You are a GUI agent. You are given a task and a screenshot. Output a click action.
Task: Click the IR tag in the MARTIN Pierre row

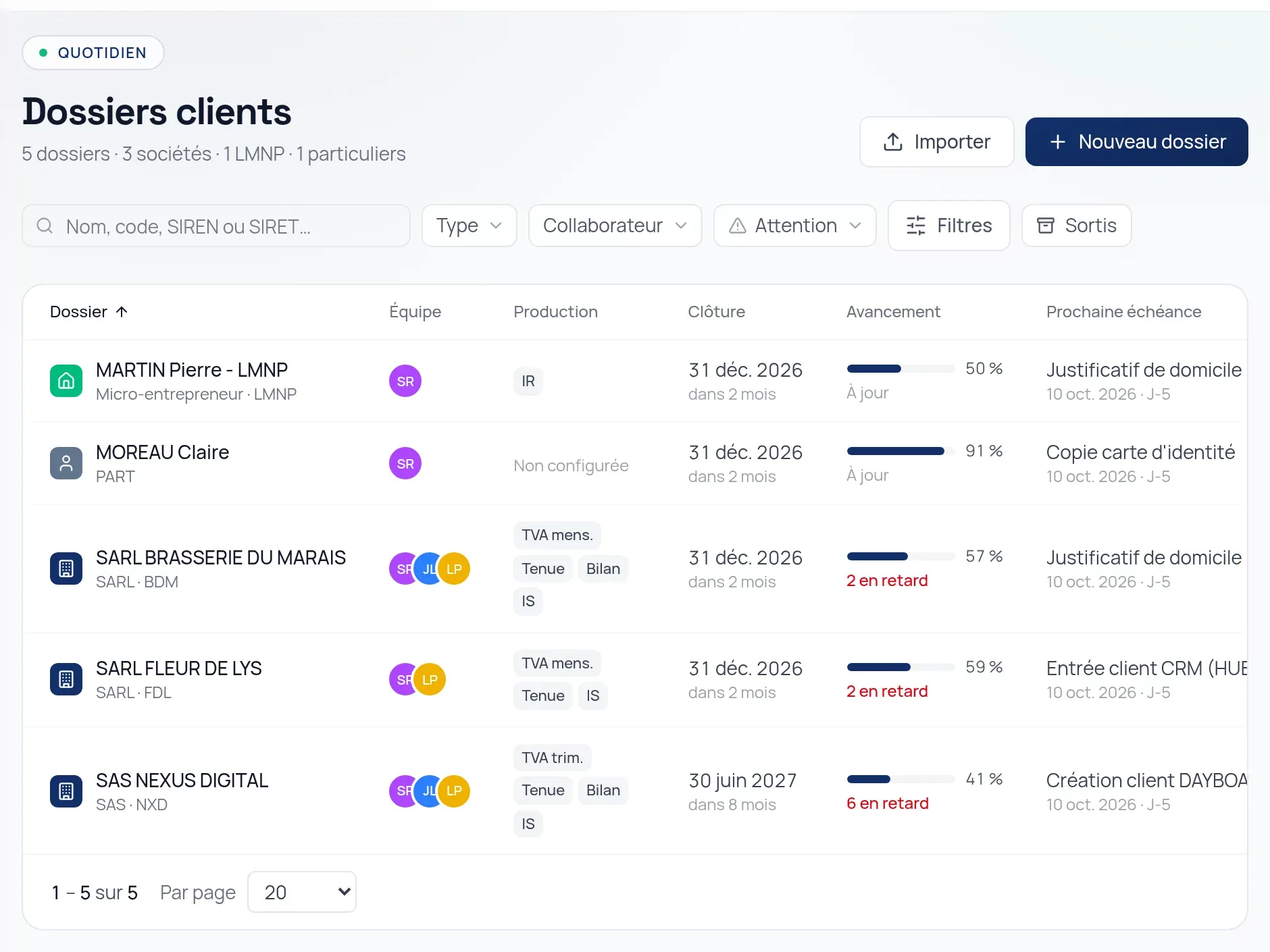(x=528, y=381)
